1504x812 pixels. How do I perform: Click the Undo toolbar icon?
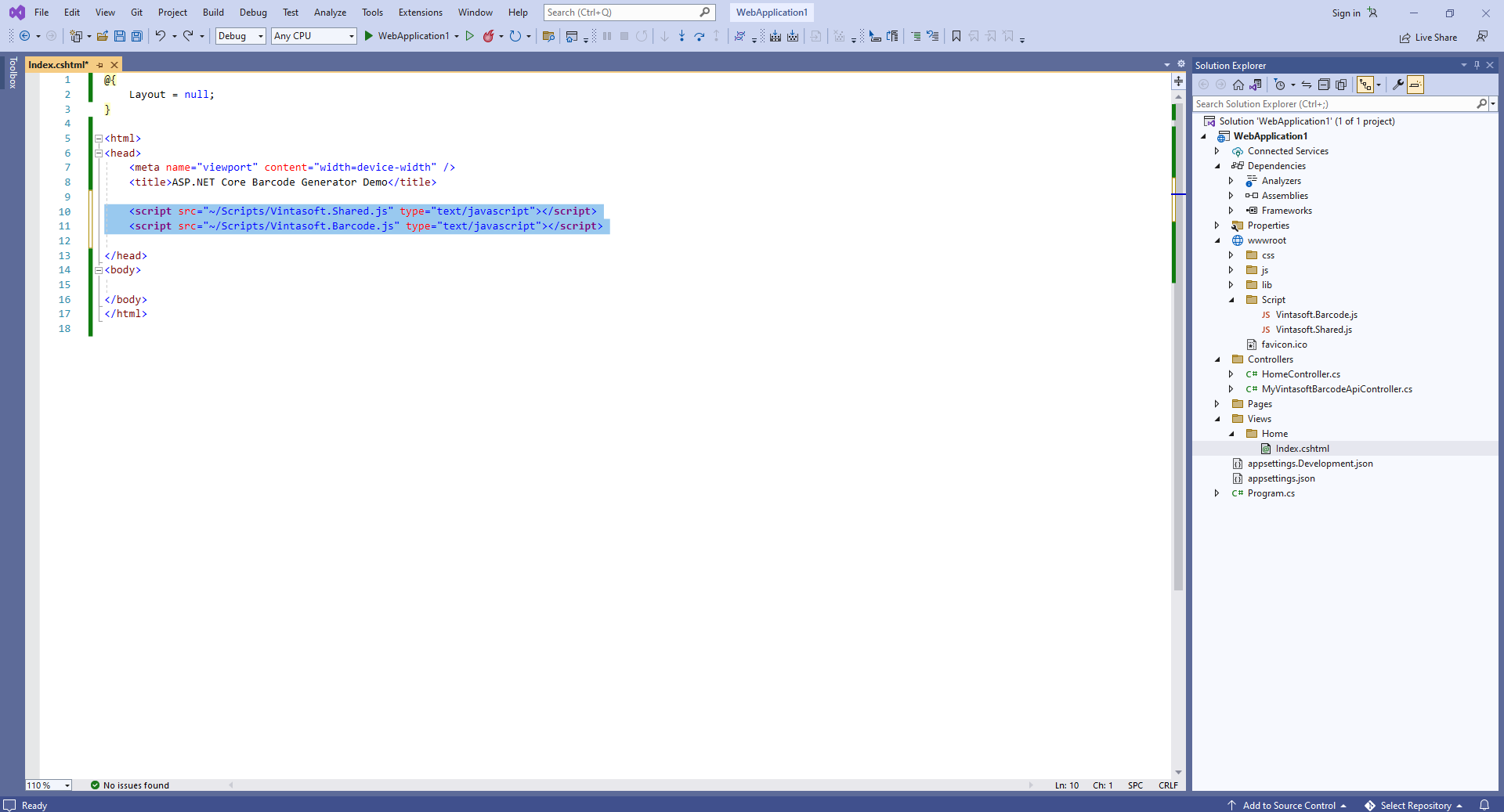point(161,36)
